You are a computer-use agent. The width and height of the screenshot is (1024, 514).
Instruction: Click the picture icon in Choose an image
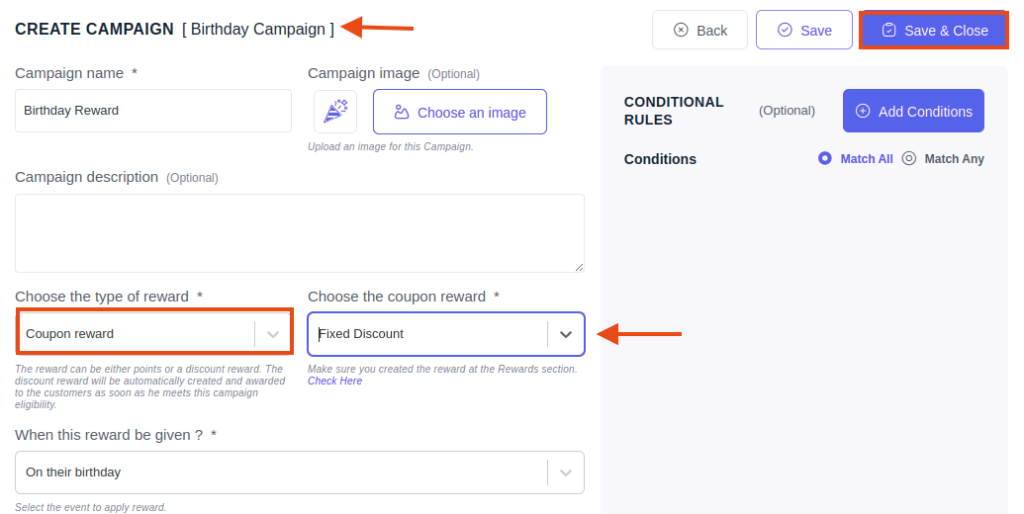click(402, 112)
